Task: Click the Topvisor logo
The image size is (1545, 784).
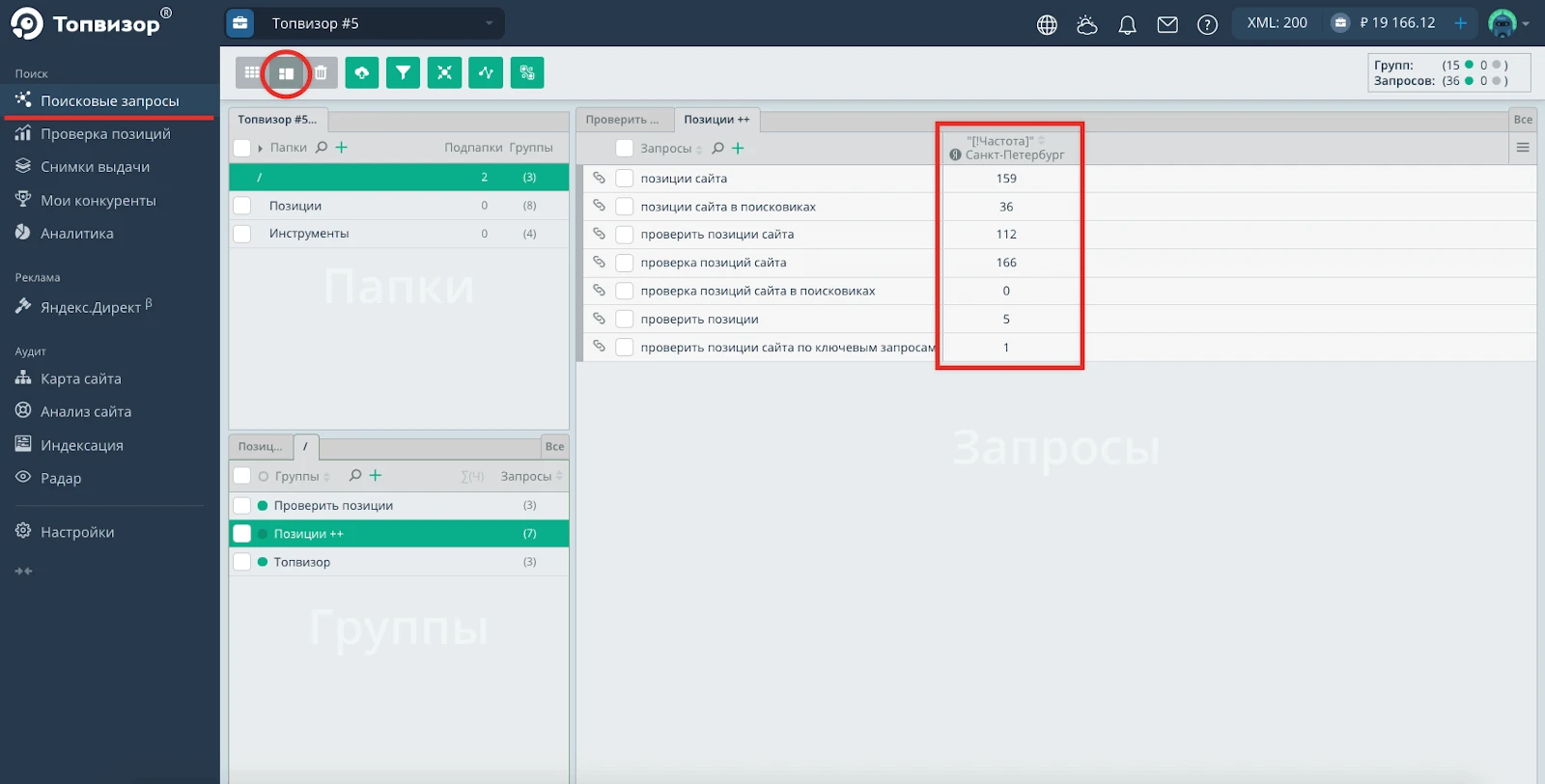Action: (91, 23)
